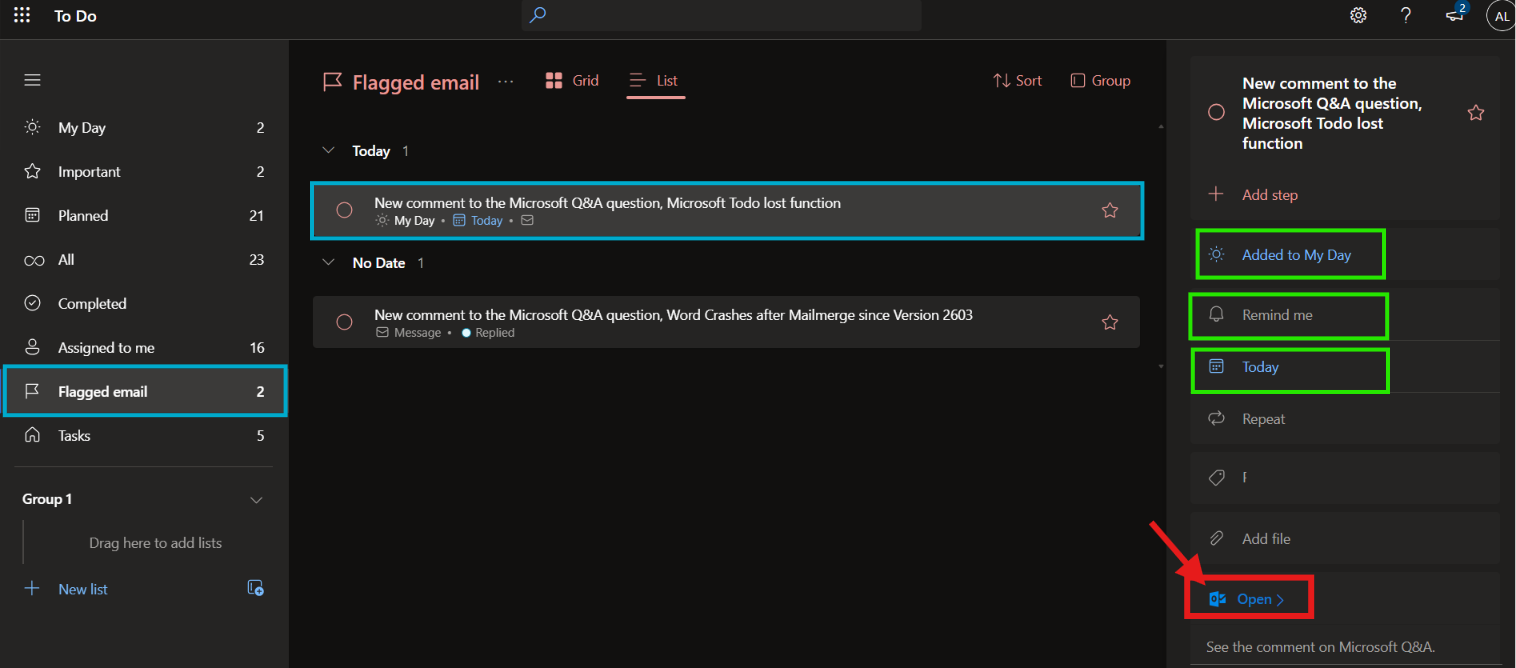Click the category tag icon
The width and height of the screenshot is (1516, 668).
[1216, 478]
